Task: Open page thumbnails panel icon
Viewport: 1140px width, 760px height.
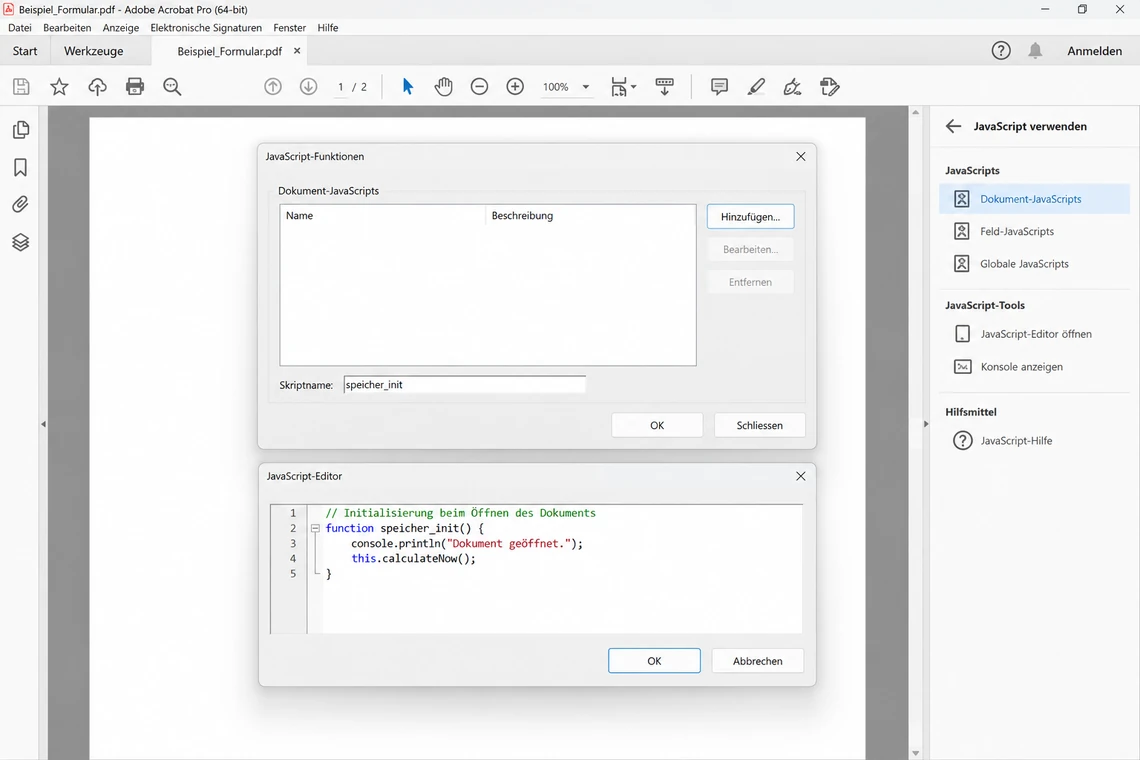Action: coord(21,129)
